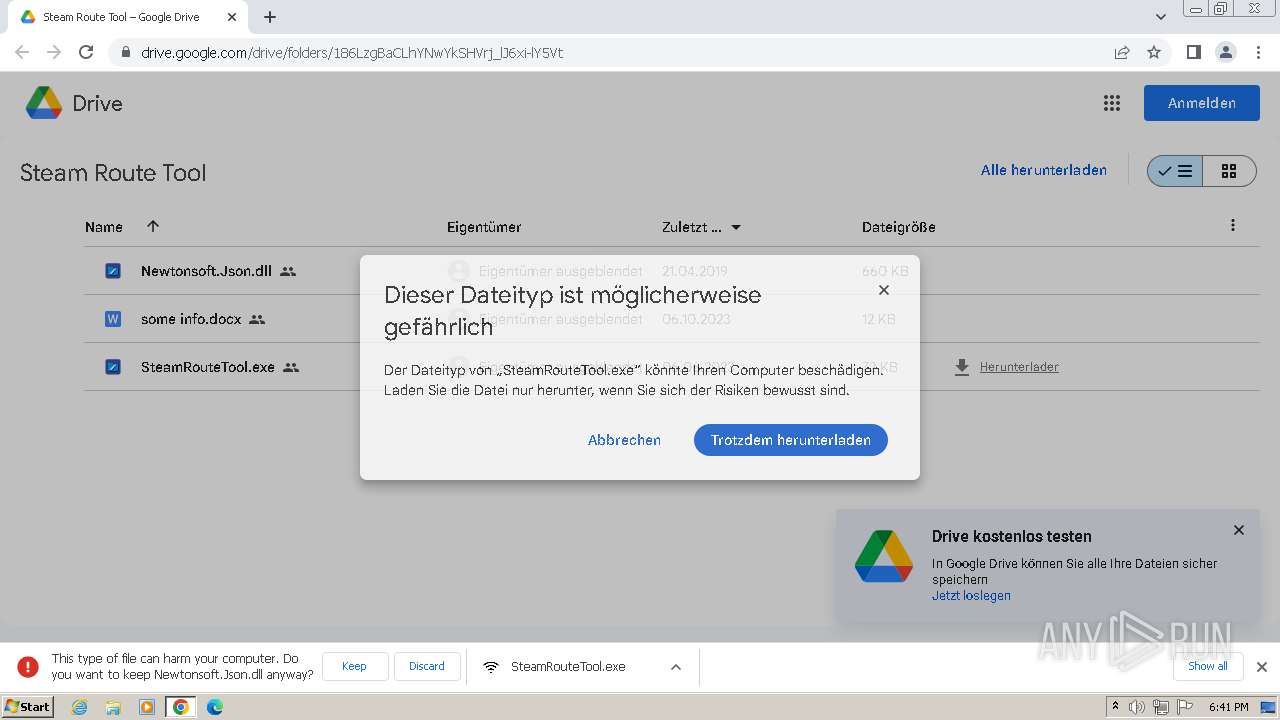Discard the Newtonsoft.Json.dll download
This screenshot has height=720, width=1280.
(x=427, y=666)
